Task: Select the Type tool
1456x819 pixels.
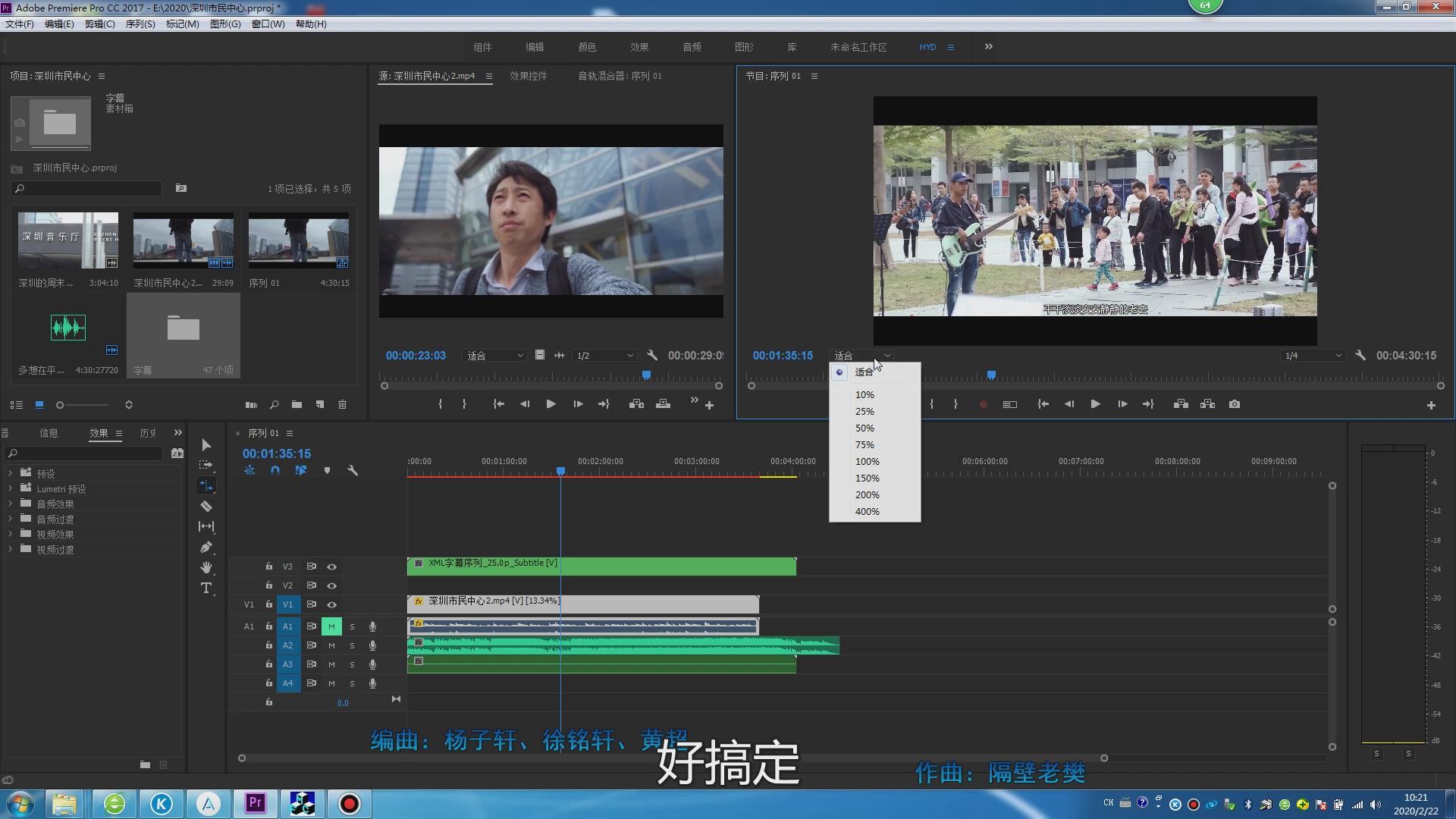Action: click(206, 588)
